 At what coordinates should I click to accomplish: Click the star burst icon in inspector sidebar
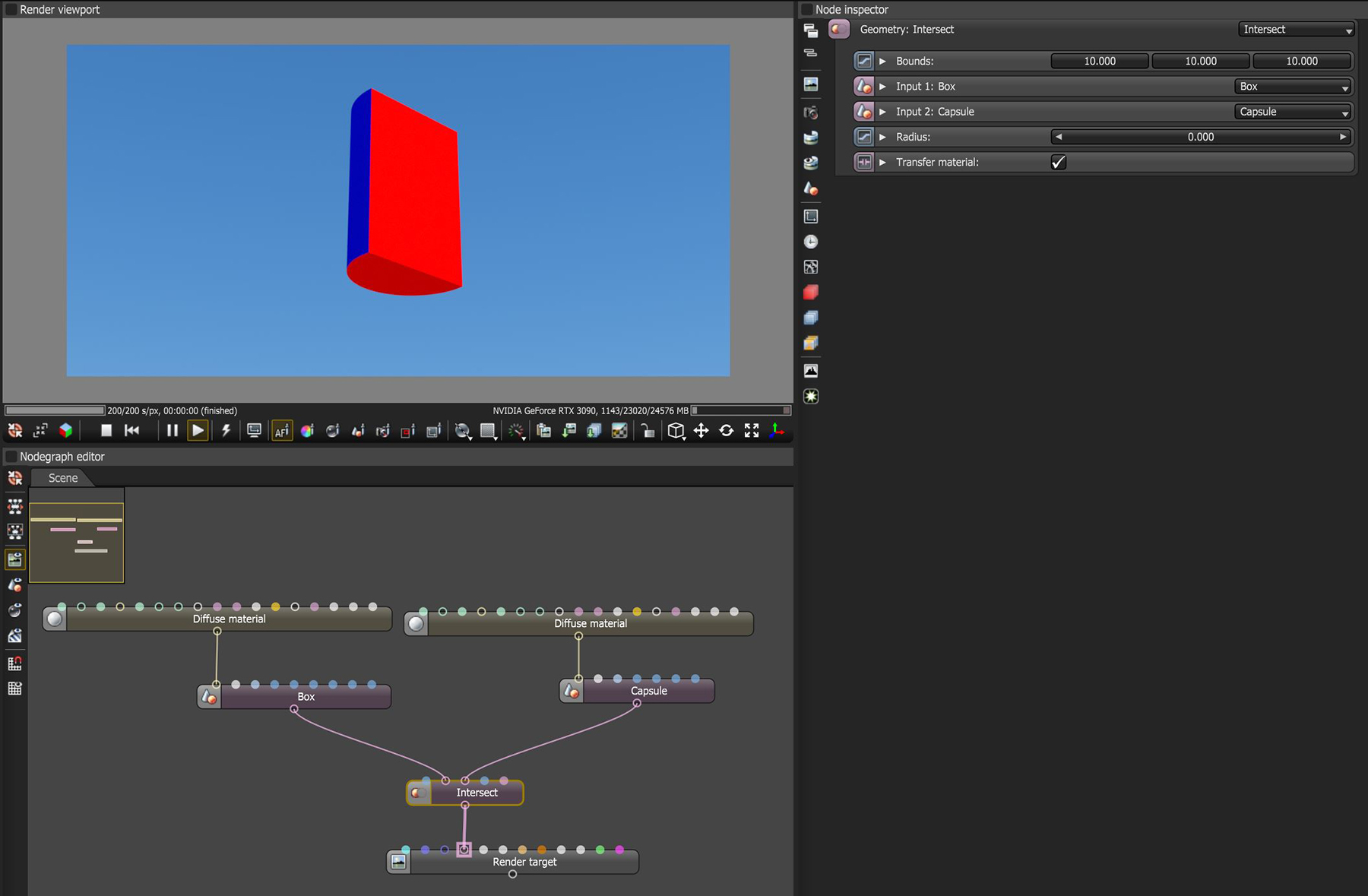pyautogui.click(x=811, y=397)
